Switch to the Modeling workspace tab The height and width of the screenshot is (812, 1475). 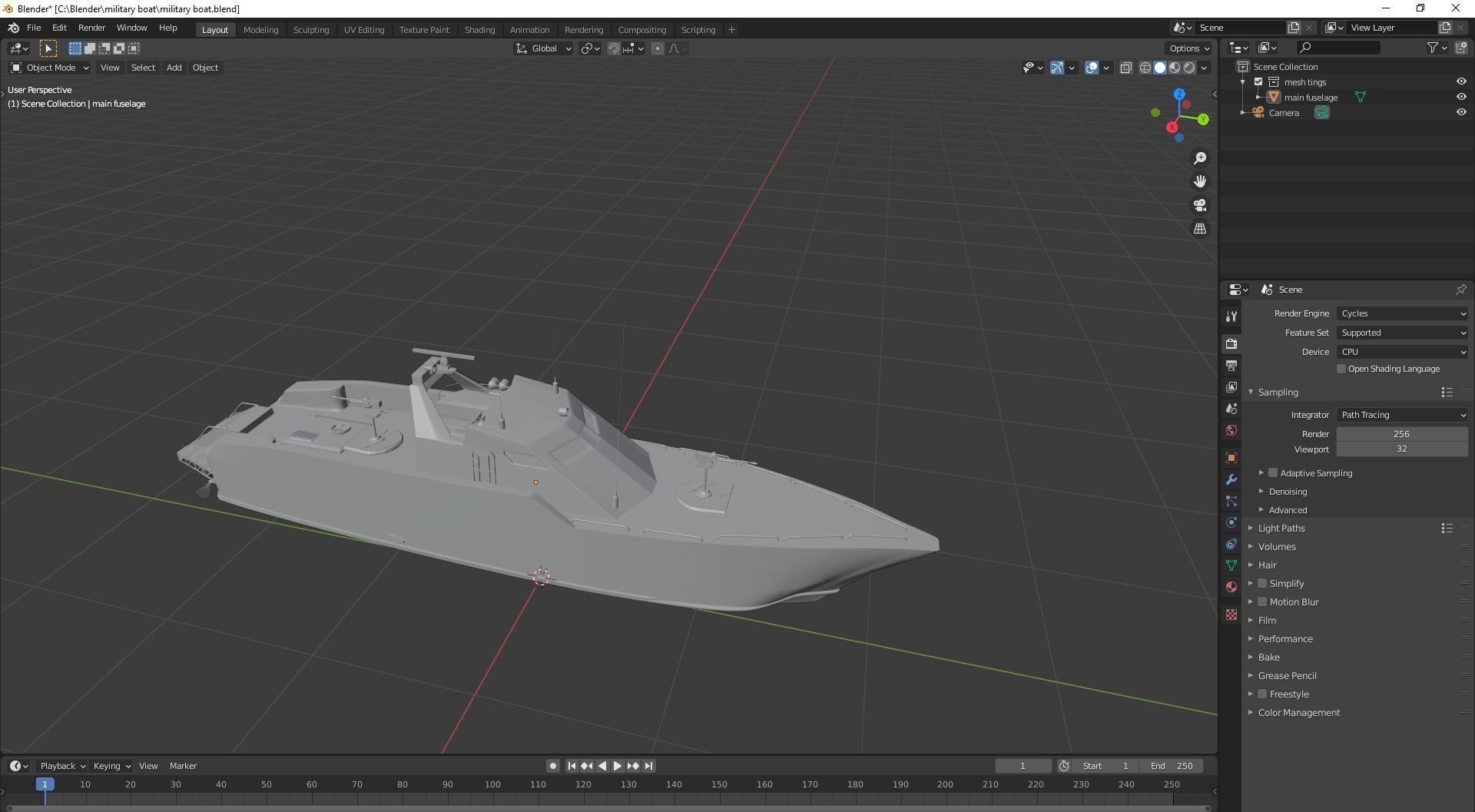click(x=260, y=30)
